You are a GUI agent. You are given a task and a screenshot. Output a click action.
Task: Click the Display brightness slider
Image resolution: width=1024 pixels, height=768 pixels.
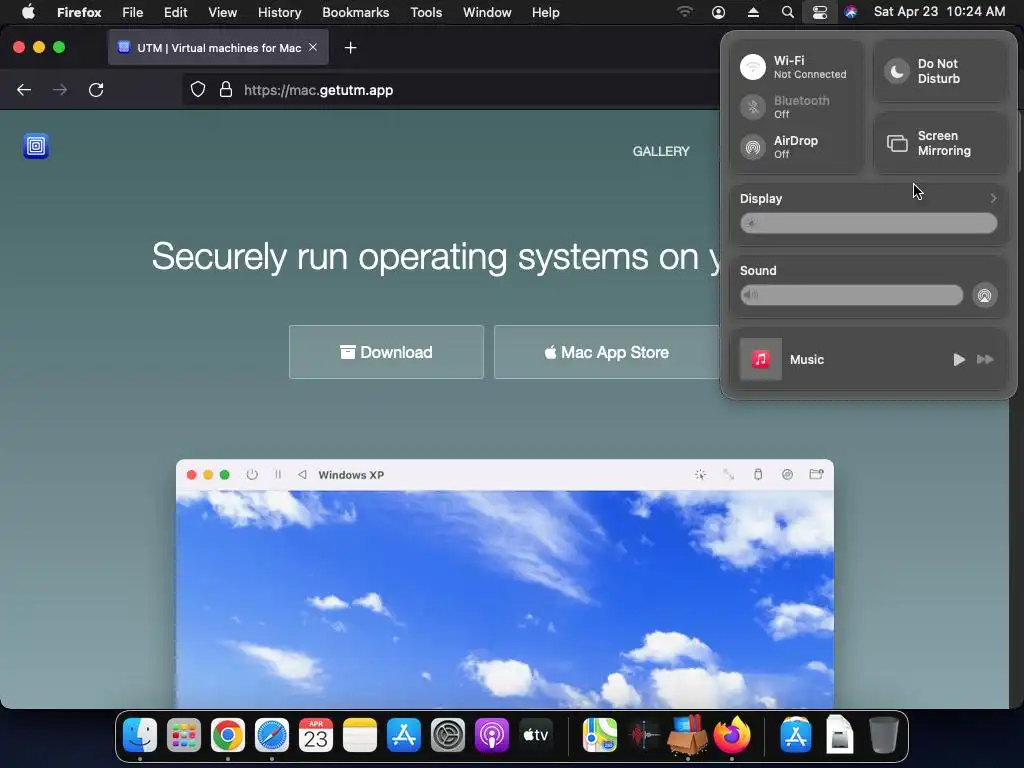[869, 223]
